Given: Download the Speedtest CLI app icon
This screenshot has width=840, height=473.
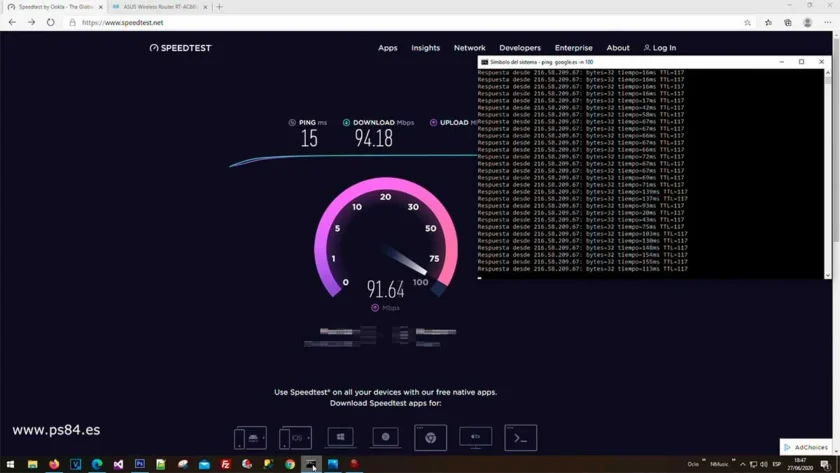Looking at the screenshot, I should click(520, 438).
